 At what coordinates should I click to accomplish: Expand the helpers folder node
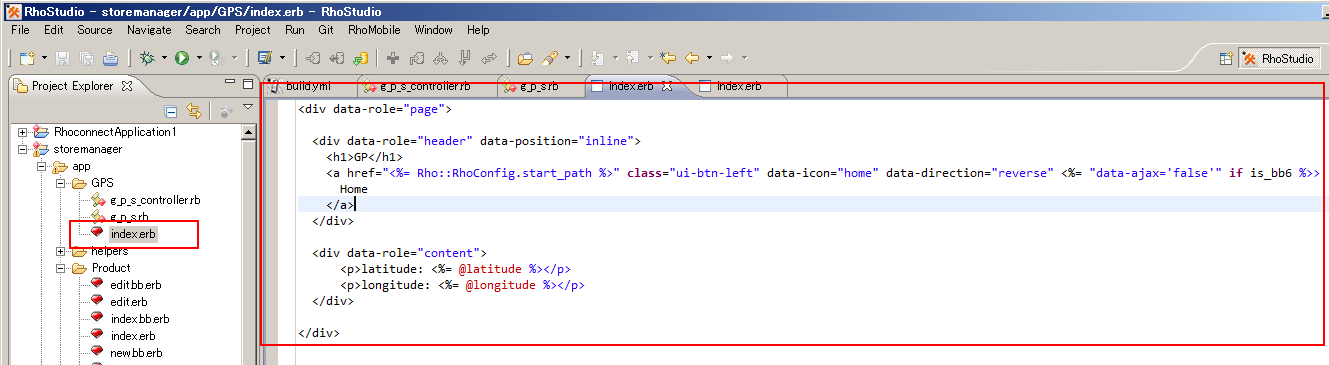click(61, 251)
